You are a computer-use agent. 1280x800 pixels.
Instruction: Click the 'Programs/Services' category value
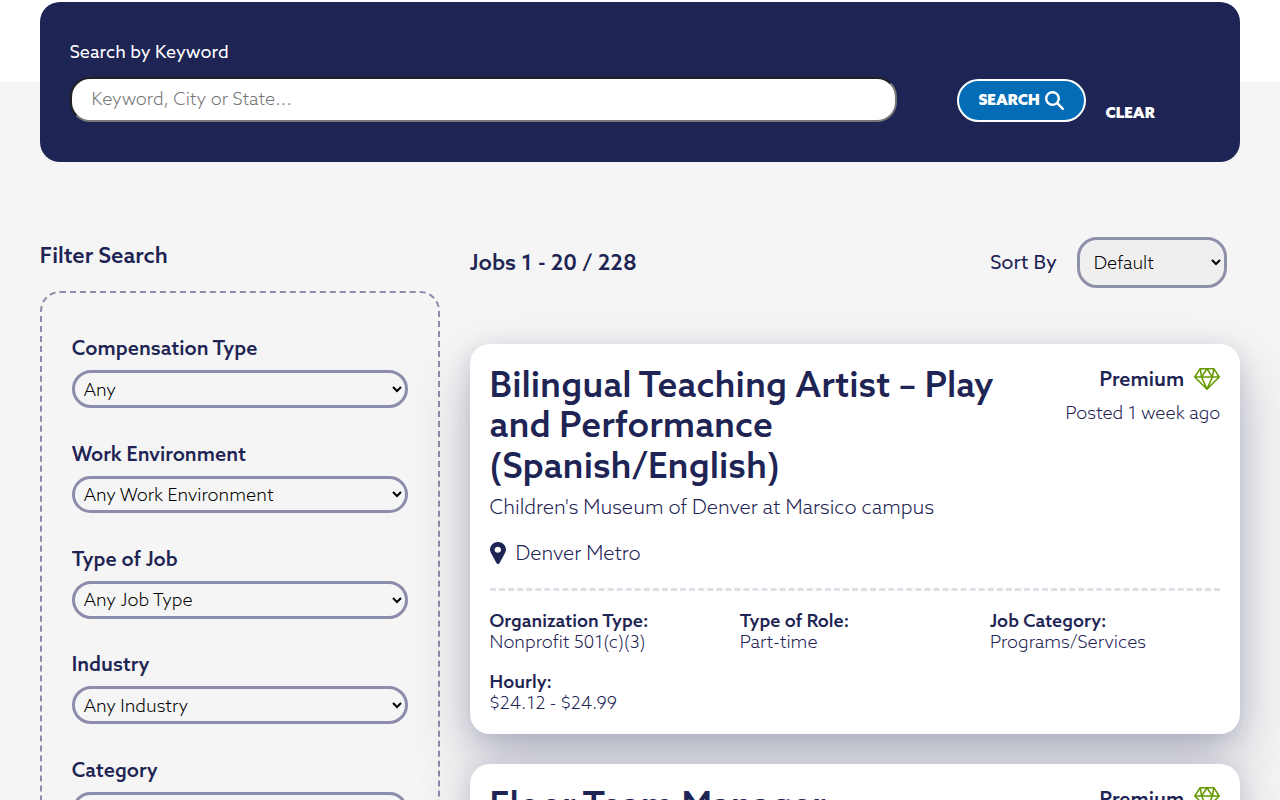tap(1068, 642)
